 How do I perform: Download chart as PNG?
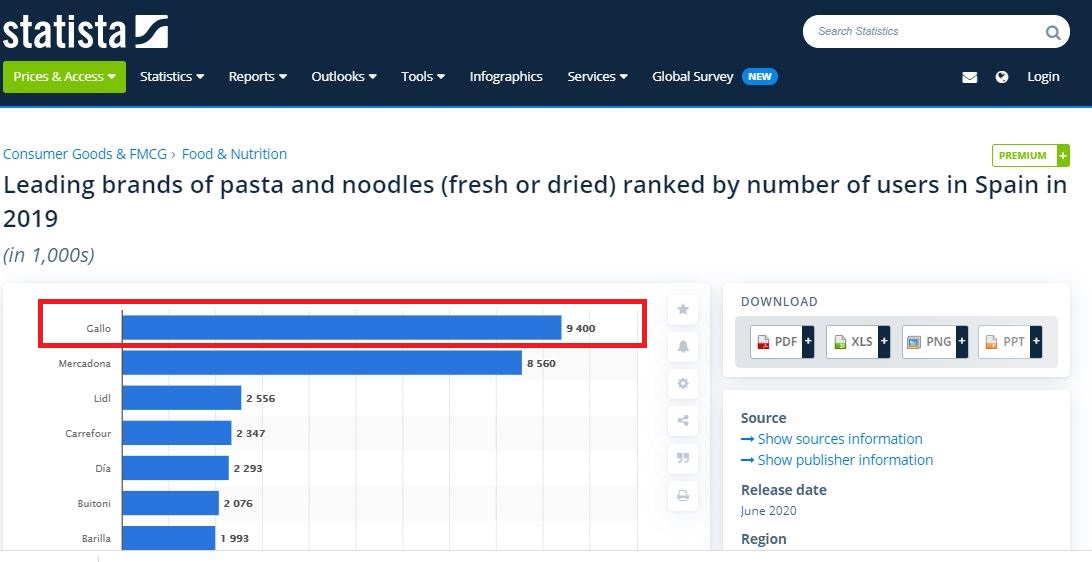[x=935, y=341]
